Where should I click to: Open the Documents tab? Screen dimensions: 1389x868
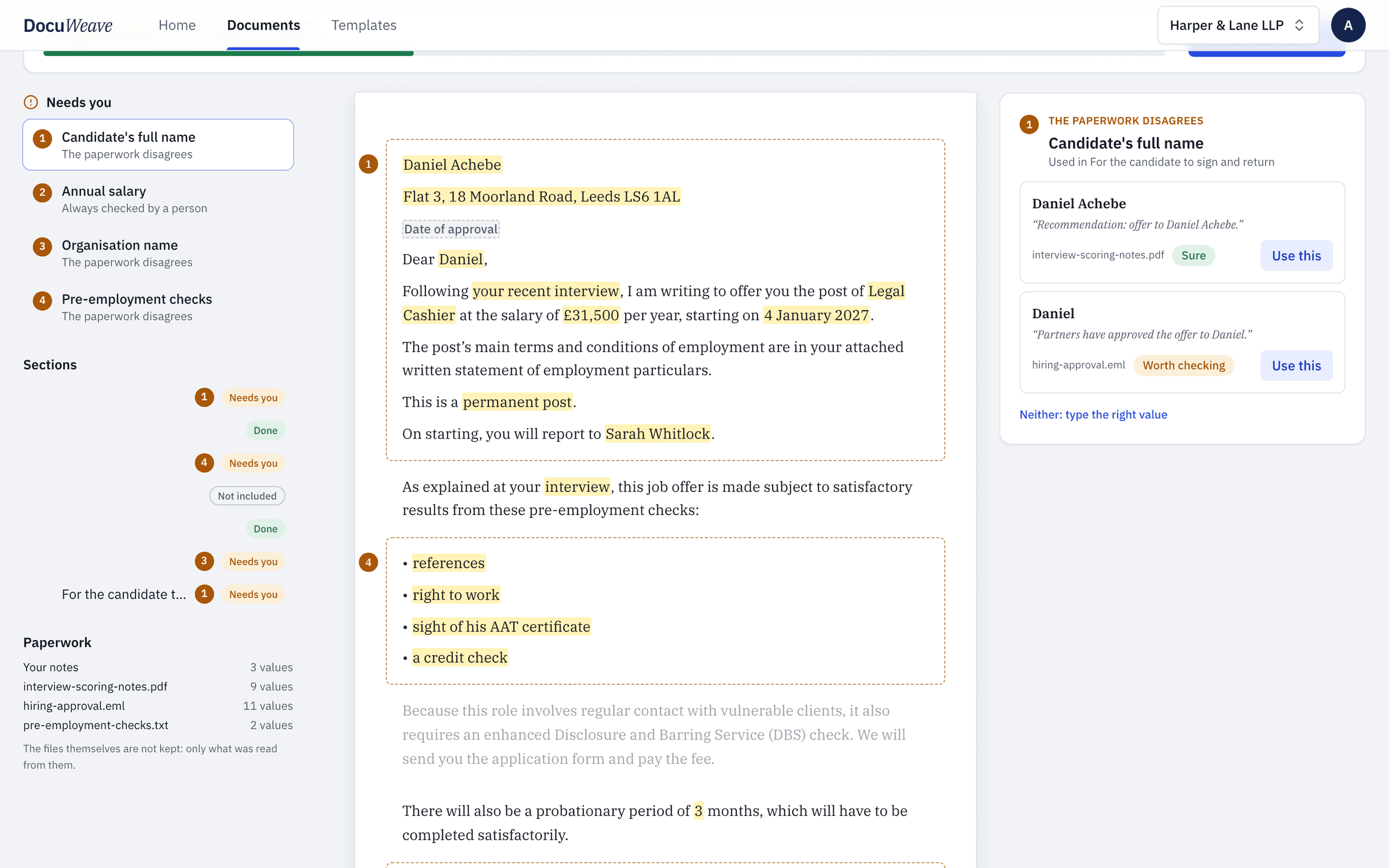pos(263,25)
